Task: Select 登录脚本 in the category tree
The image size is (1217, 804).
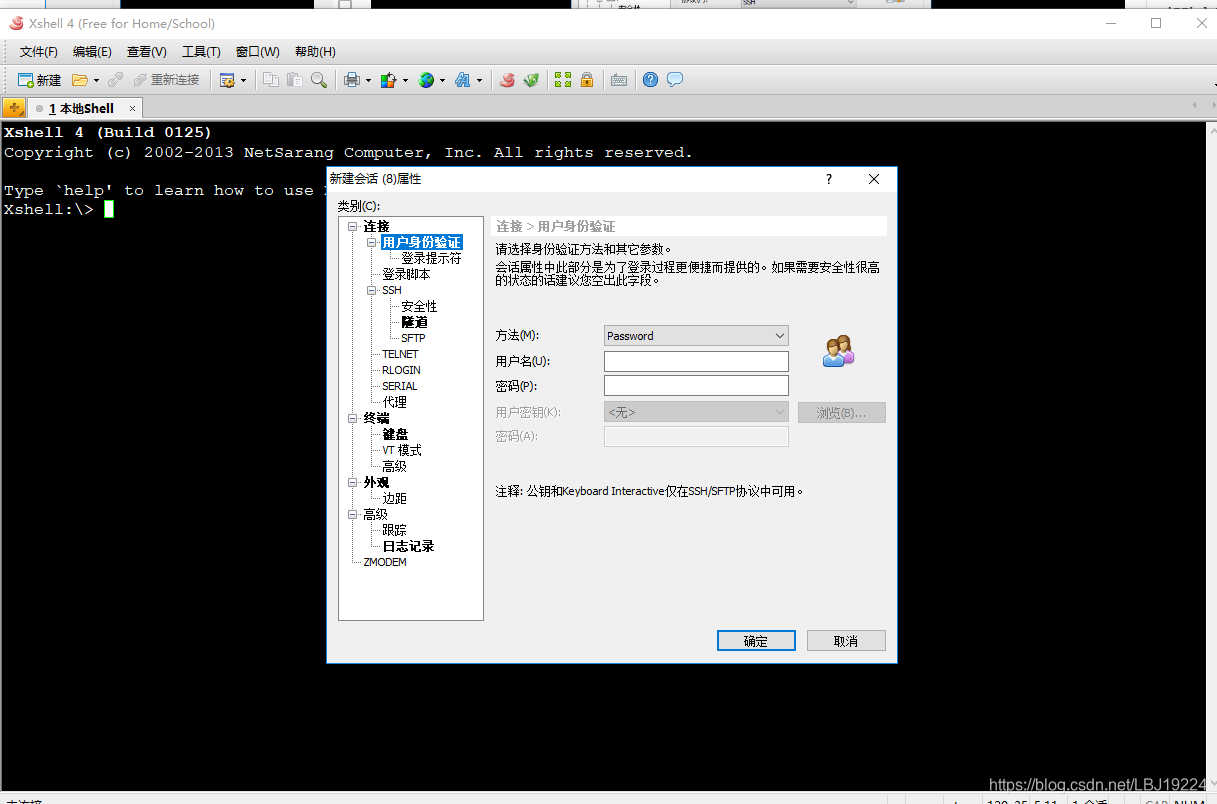Action: 406,274
